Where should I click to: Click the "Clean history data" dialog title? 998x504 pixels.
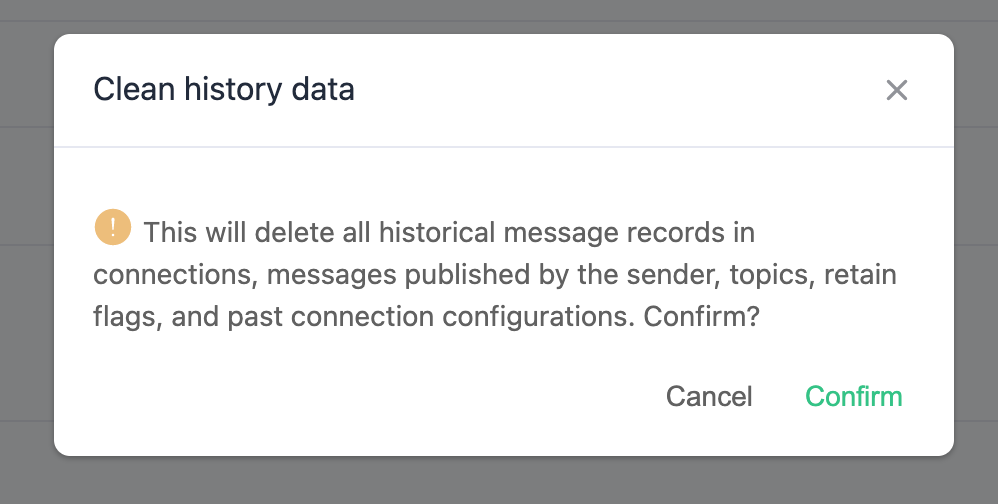224,91
